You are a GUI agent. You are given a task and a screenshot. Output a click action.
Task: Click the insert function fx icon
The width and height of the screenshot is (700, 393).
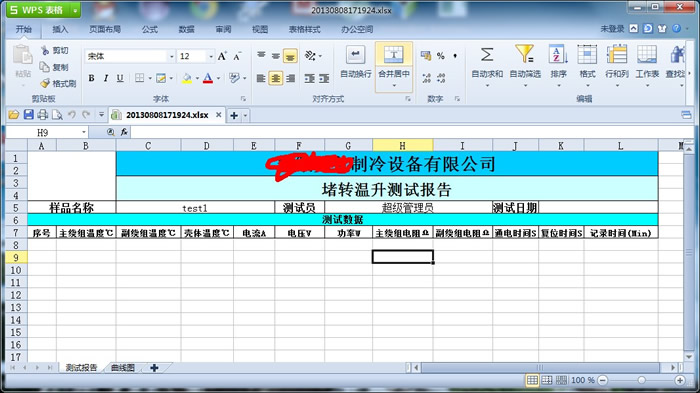coord(124,132)
